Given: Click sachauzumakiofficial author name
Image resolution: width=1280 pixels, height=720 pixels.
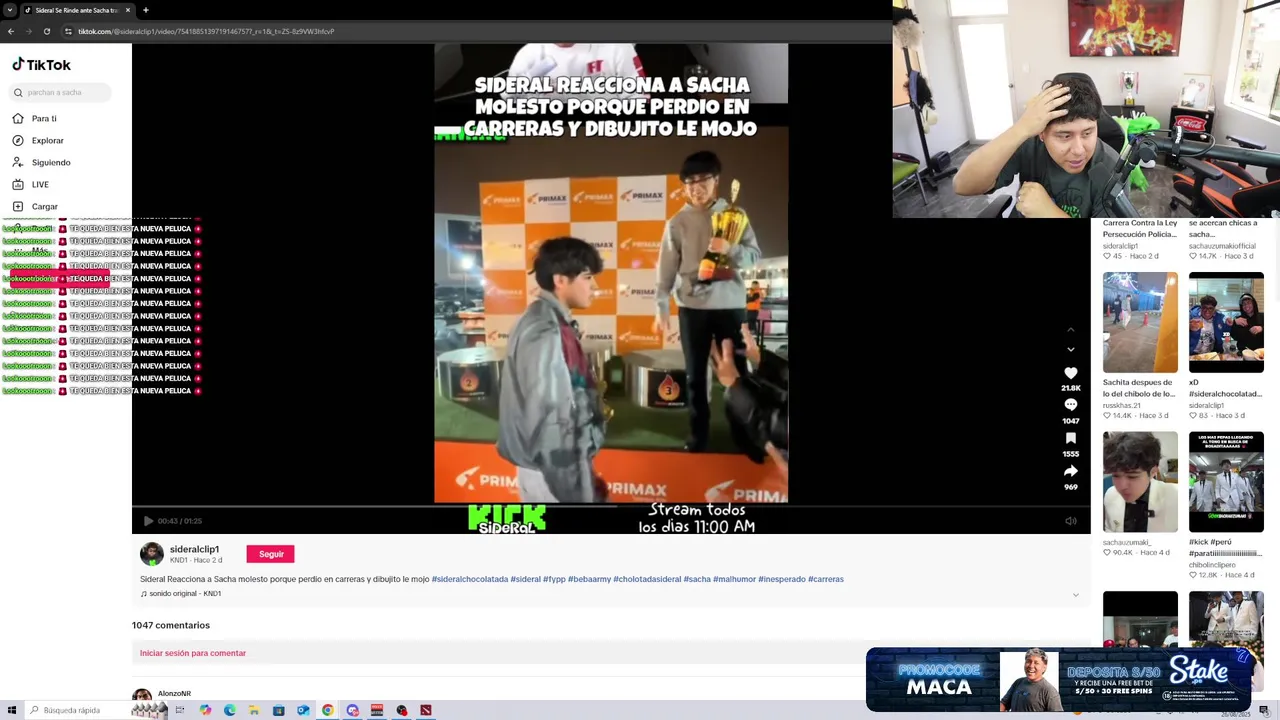Looking at the screenshot, I should tap(1222, 245).
